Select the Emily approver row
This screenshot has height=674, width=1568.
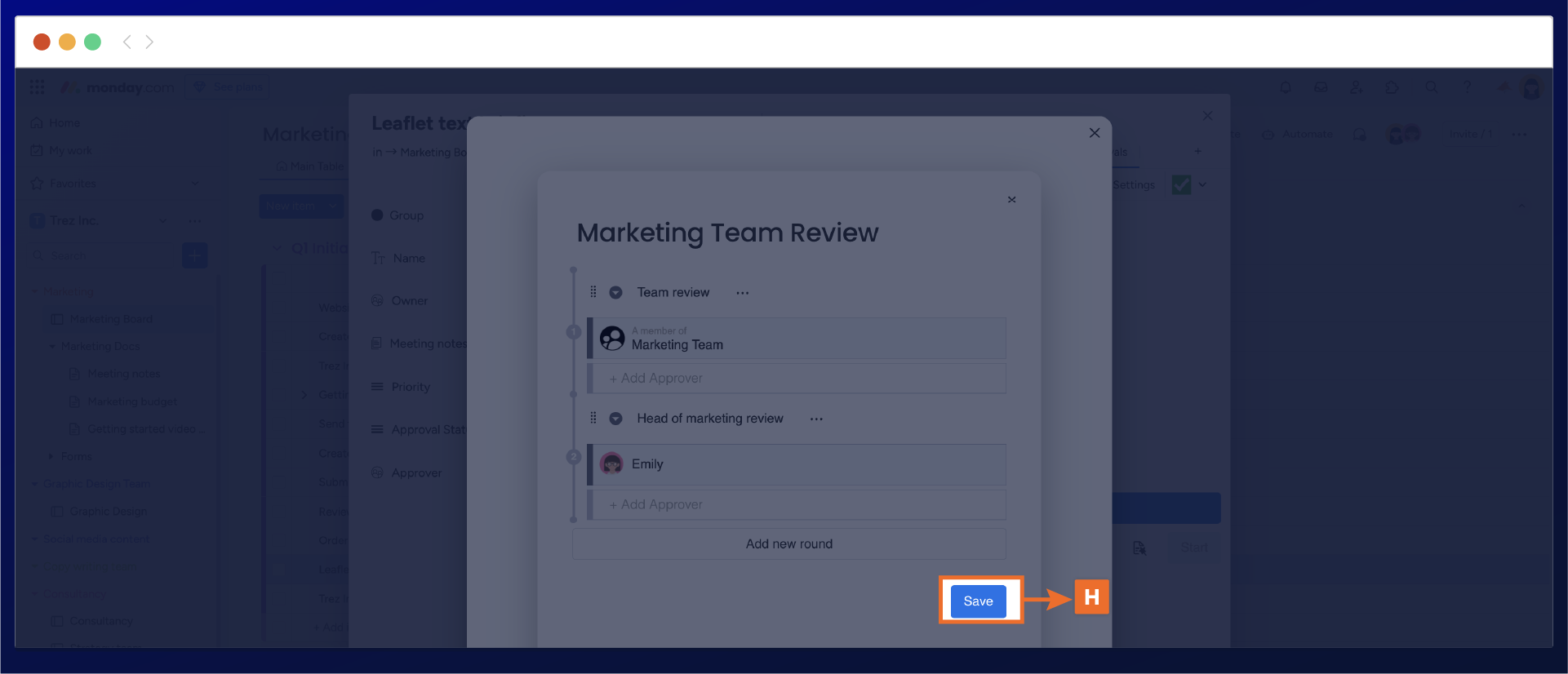[797, 464]
